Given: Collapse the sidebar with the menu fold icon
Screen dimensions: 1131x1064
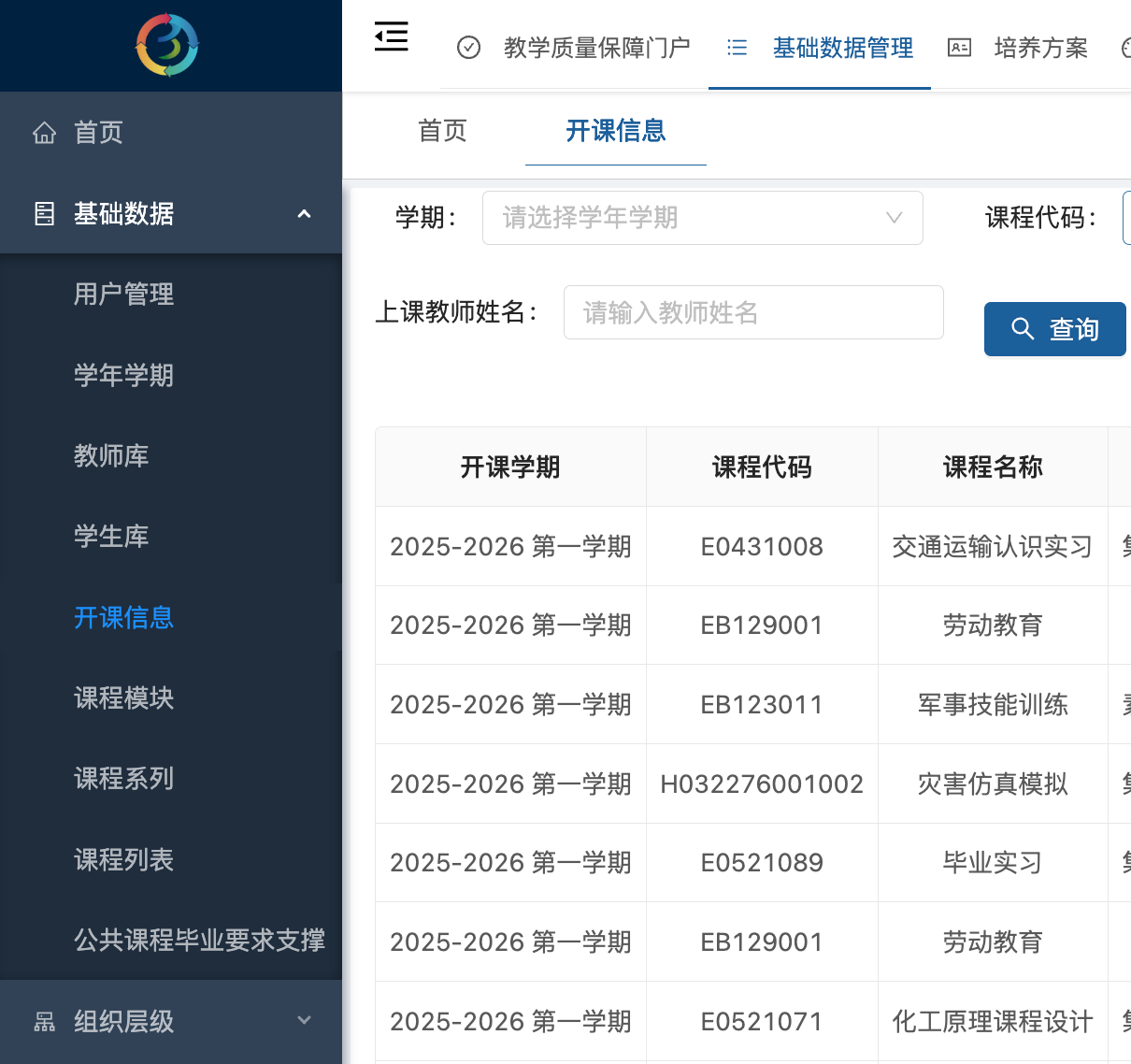Looking at the screenshot, I should pos(391,36).
